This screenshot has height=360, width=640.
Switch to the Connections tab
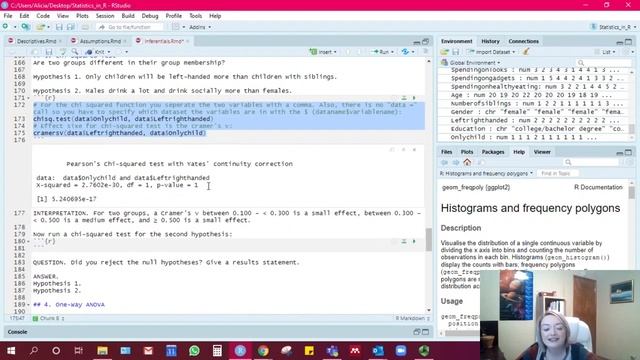524,41
